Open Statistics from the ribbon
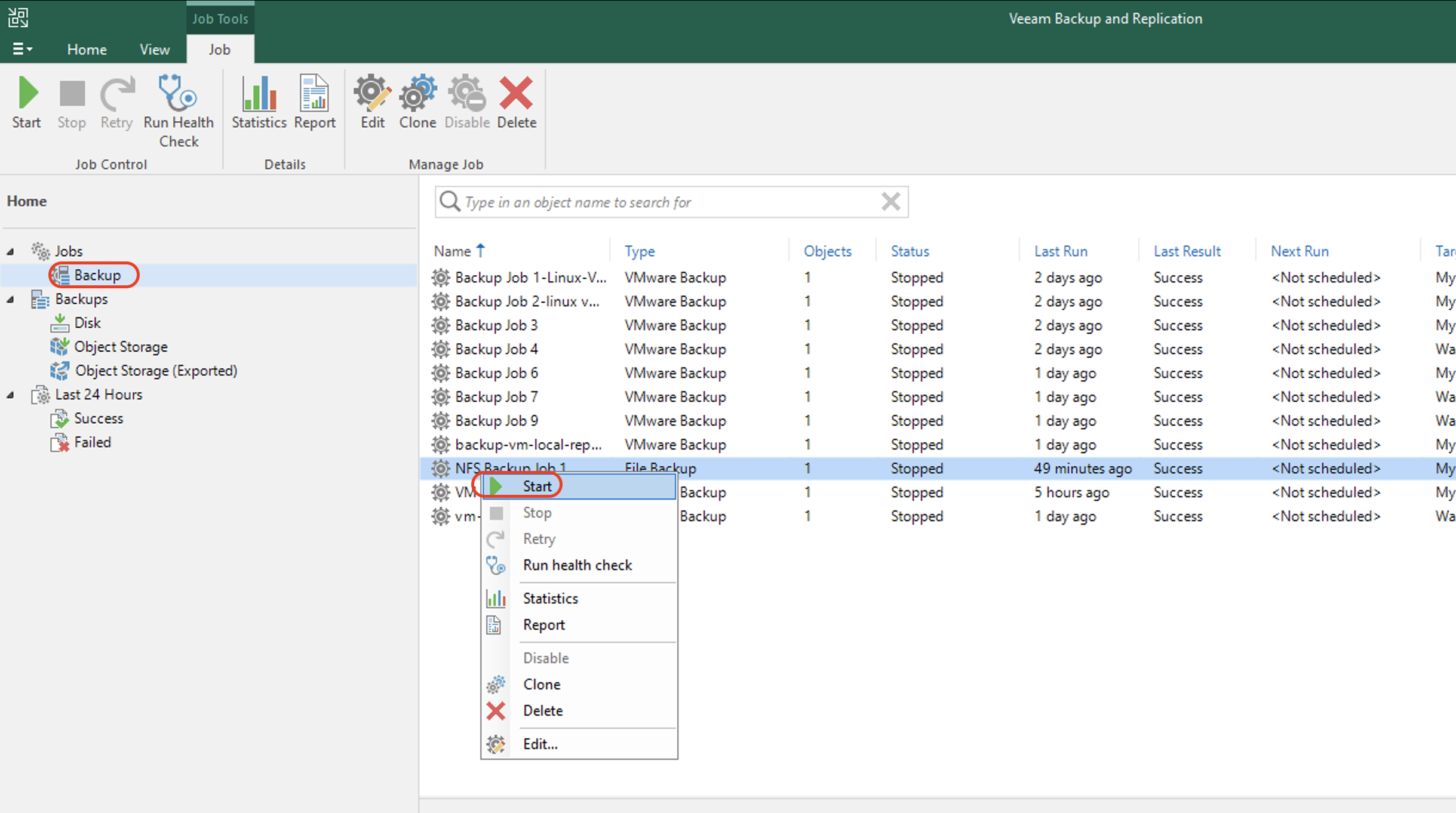 259,102
